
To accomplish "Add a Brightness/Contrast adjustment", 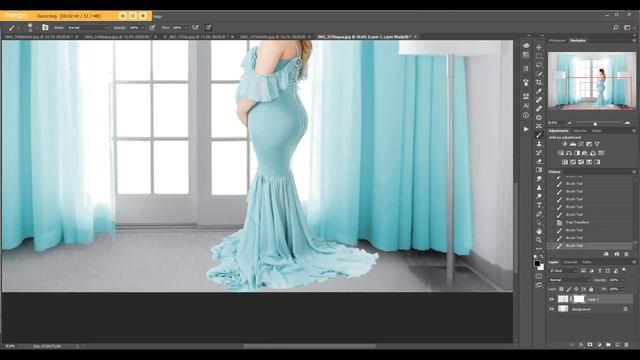I will click(x=564, y=144).
